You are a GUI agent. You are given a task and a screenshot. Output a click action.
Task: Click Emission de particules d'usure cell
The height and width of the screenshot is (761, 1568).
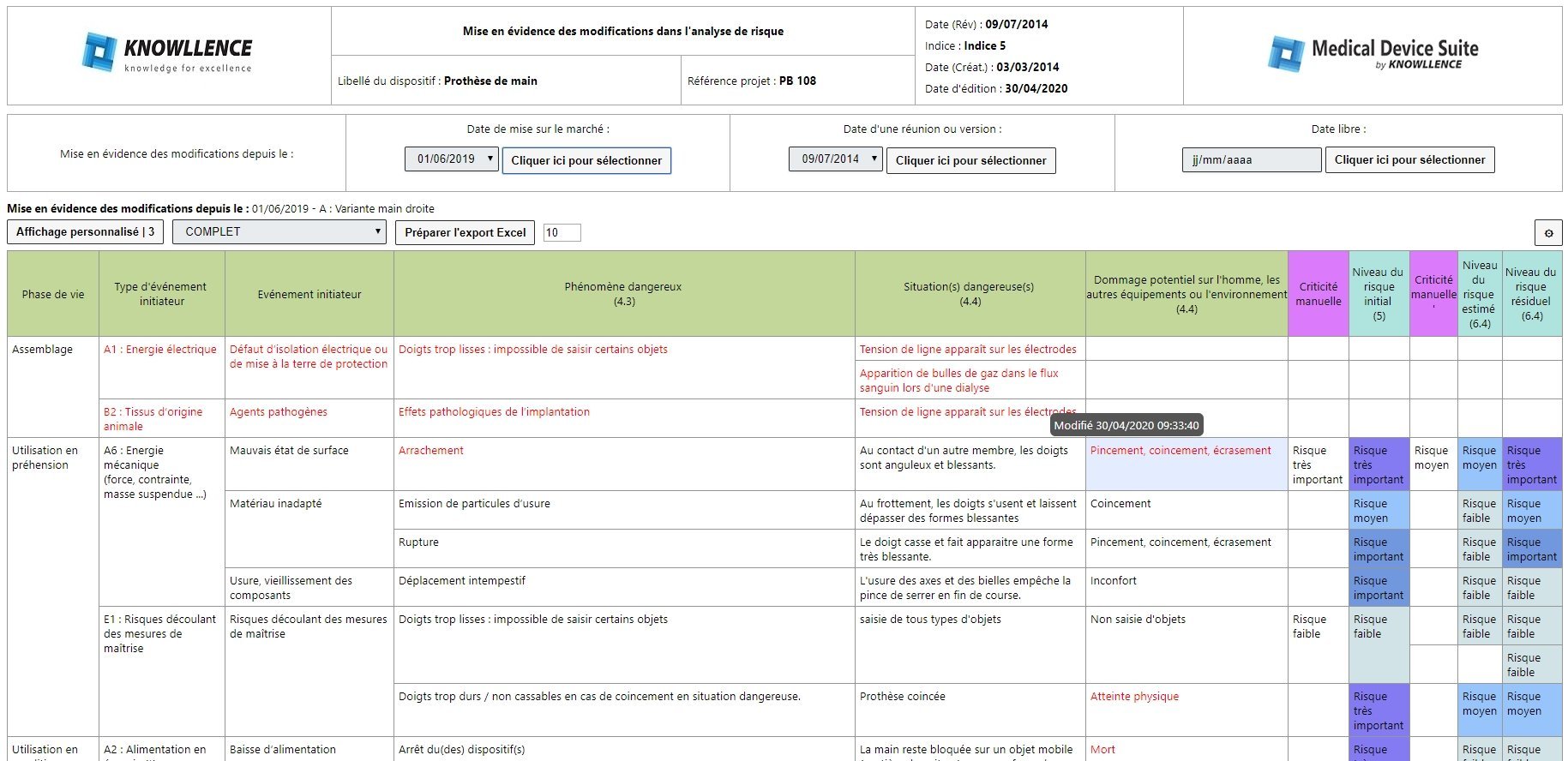[624, 510]
